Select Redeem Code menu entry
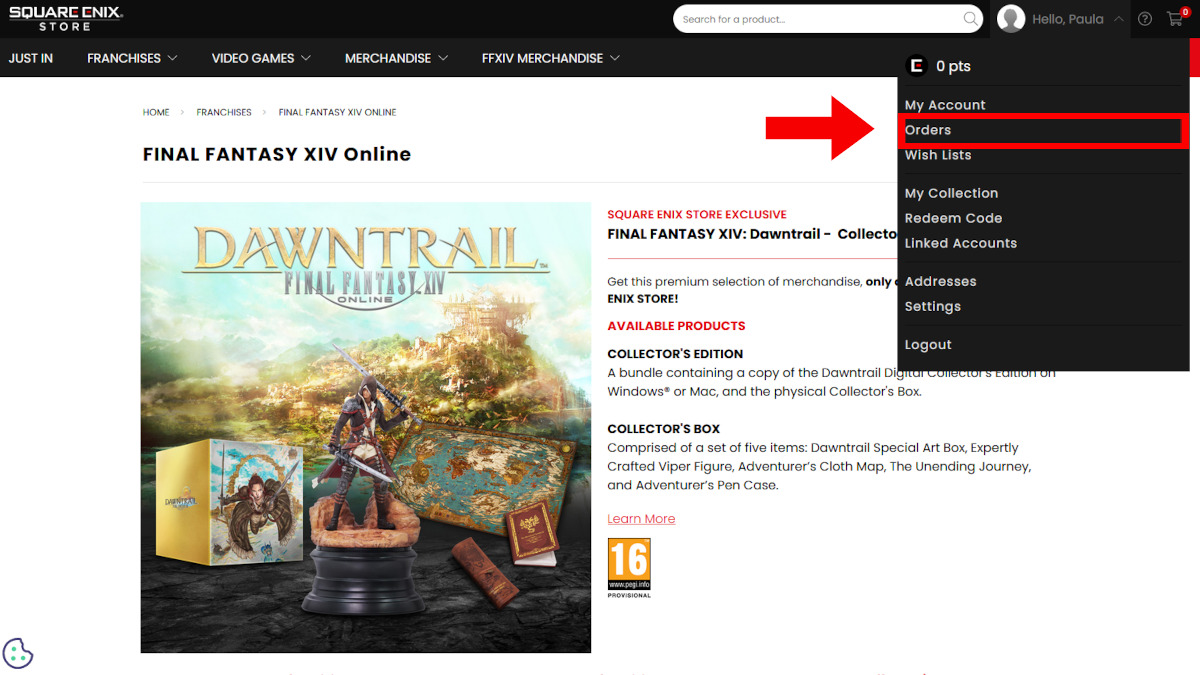The image size is (1200, 675). point(953,218)
